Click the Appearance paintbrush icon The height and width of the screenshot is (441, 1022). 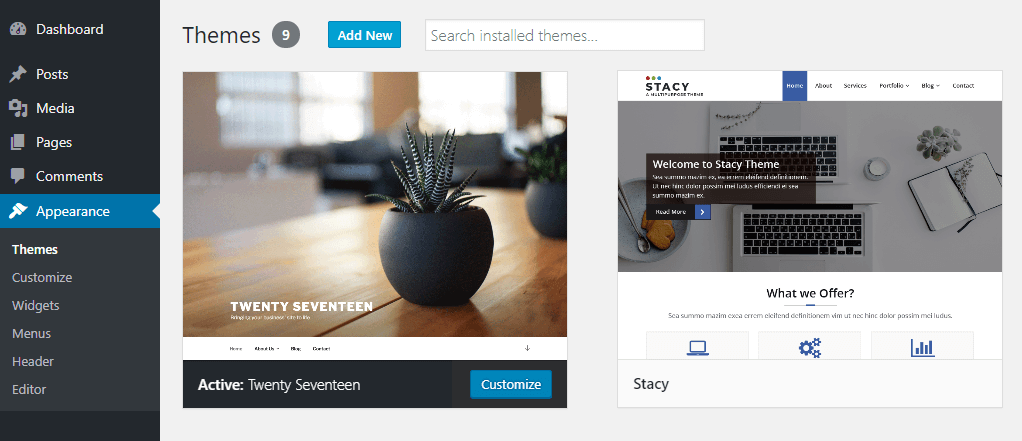coord(18,211)
